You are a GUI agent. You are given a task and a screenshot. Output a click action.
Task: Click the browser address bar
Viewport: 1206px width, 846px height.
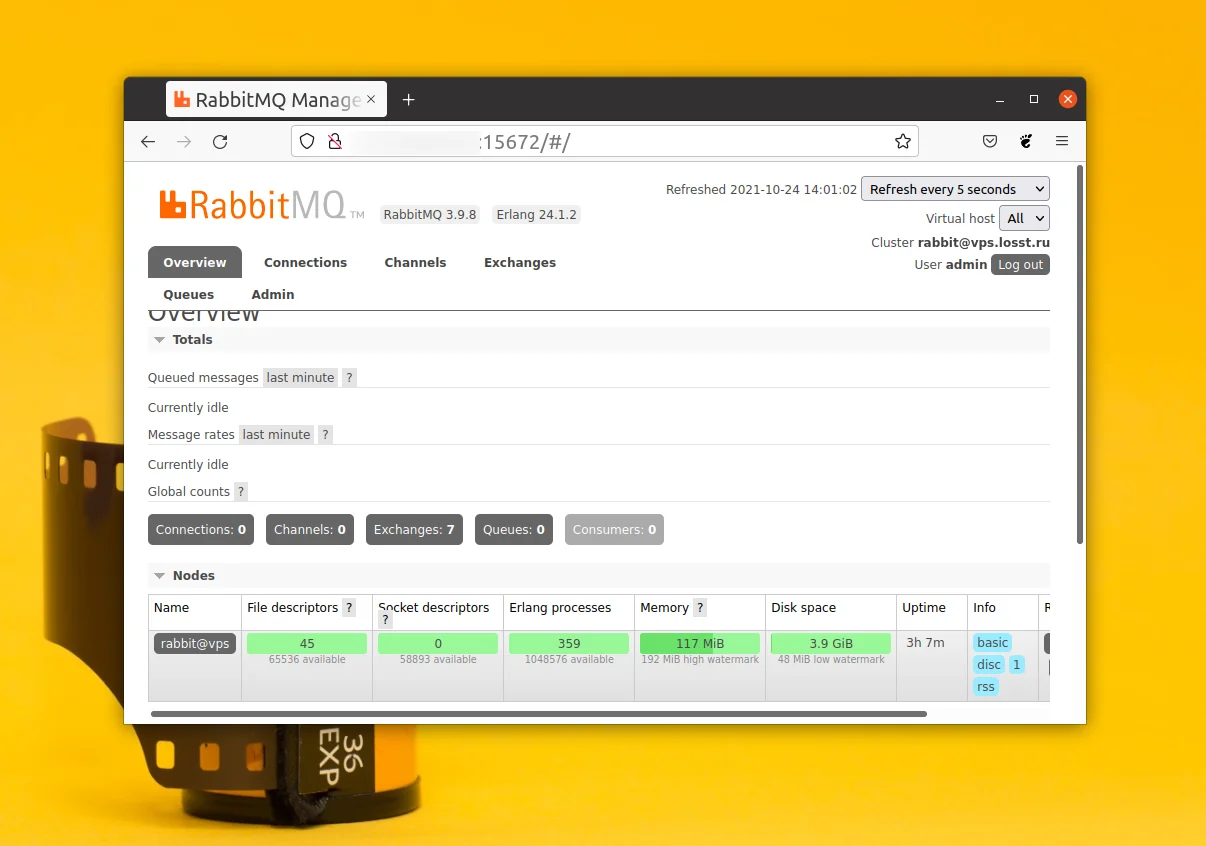click(605, 142)
